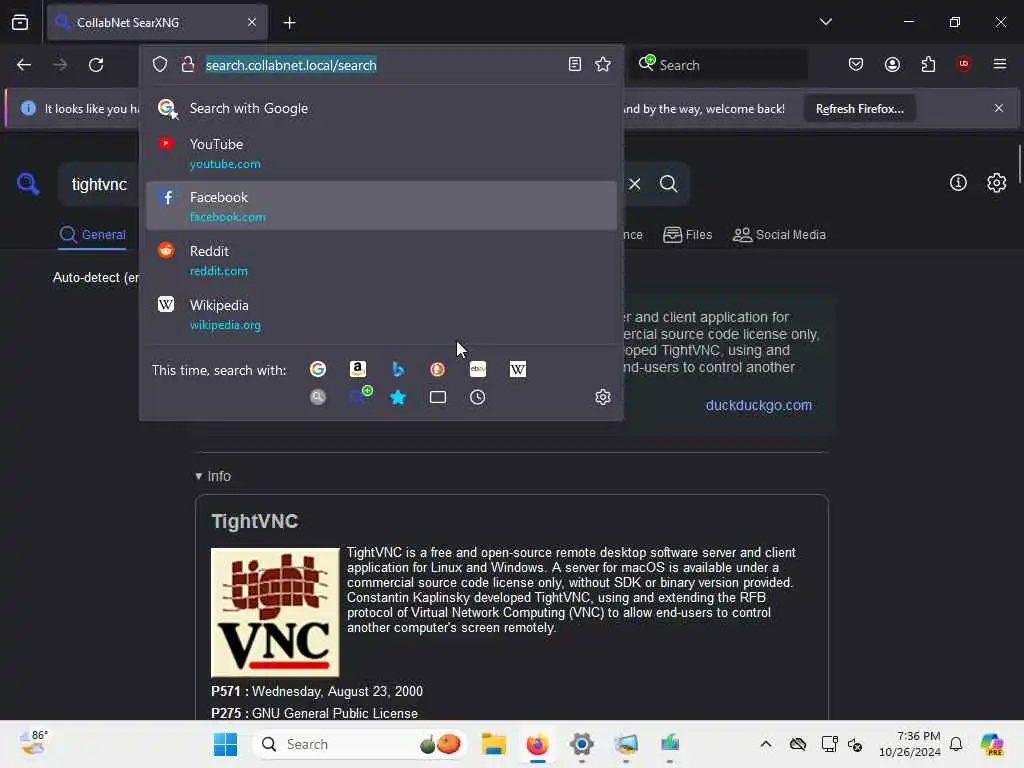1024x768 pixels.
Task: Go back to the previous page
Action: click(24, 65)
